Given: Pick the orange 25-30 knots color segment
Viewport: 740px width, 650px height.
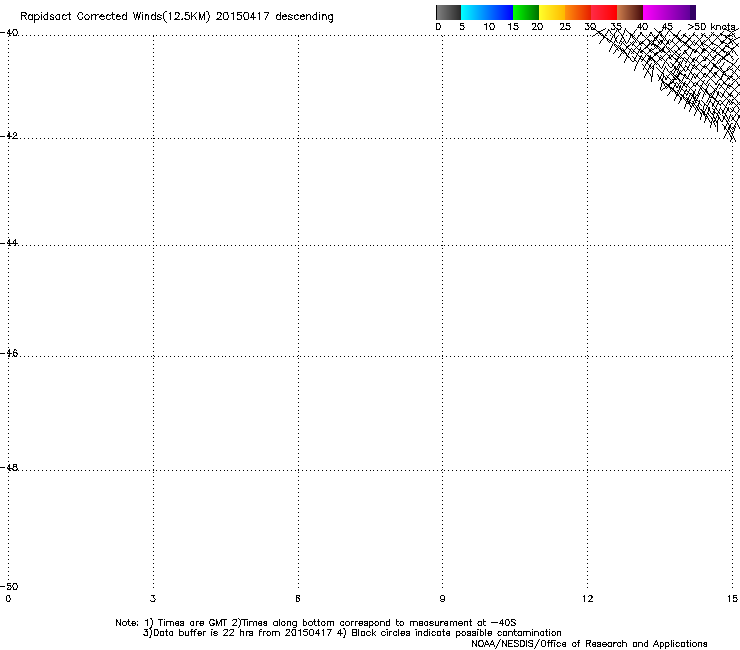Looking at the screenshot, I should pyautogui.click(x=578, y=12).
